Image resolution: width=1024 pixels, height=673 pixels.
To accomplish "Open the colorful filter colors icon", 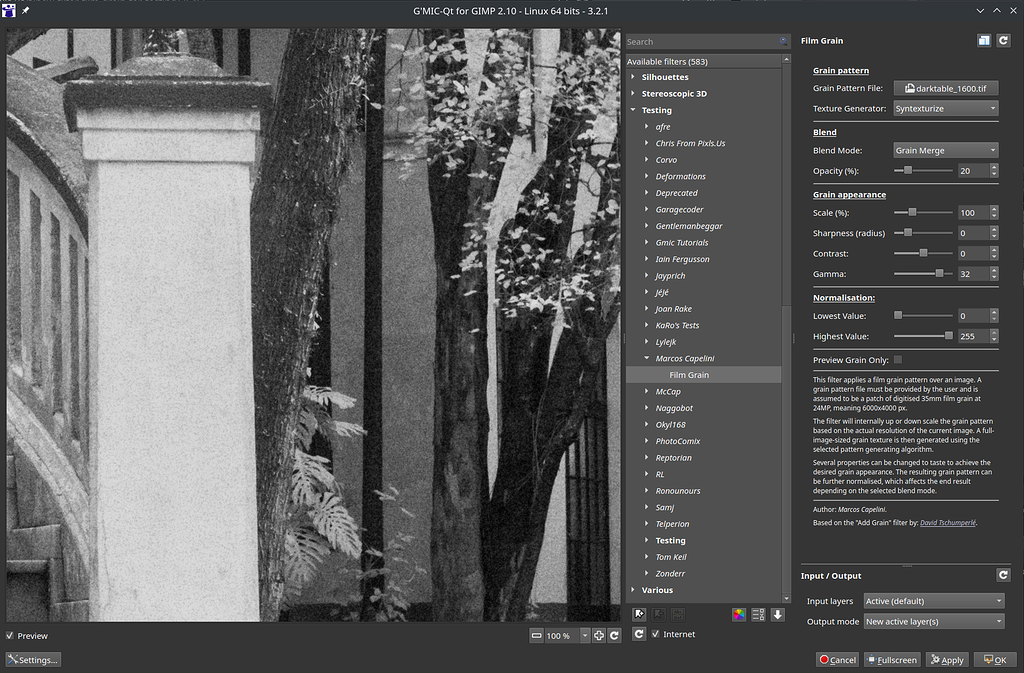I will pyautogui.click(x=739, y=614).
